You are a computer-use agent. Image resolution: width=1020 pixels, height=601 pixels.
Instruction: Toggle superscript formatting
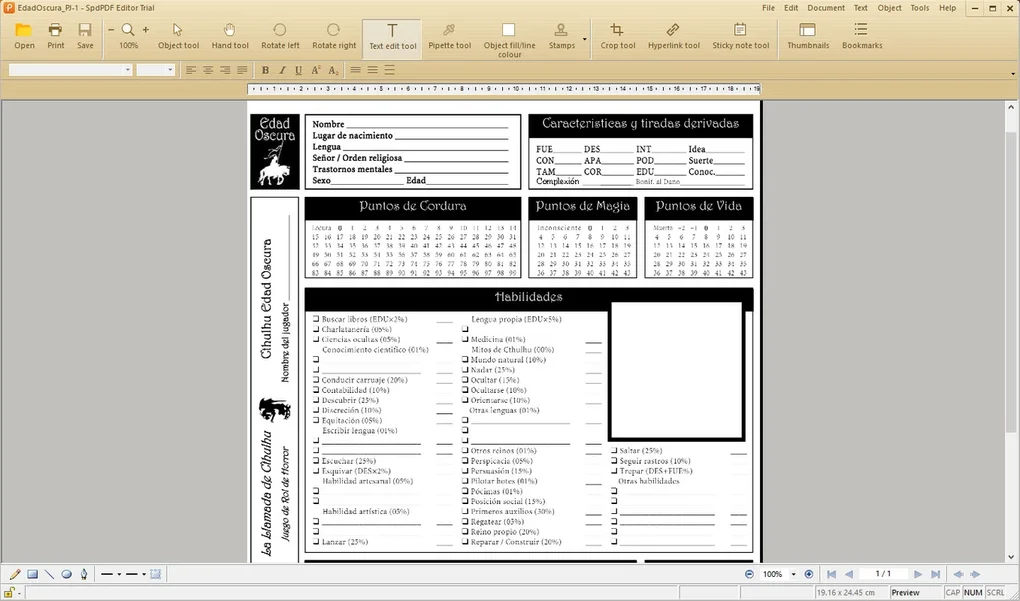click(x=316, y=70)
